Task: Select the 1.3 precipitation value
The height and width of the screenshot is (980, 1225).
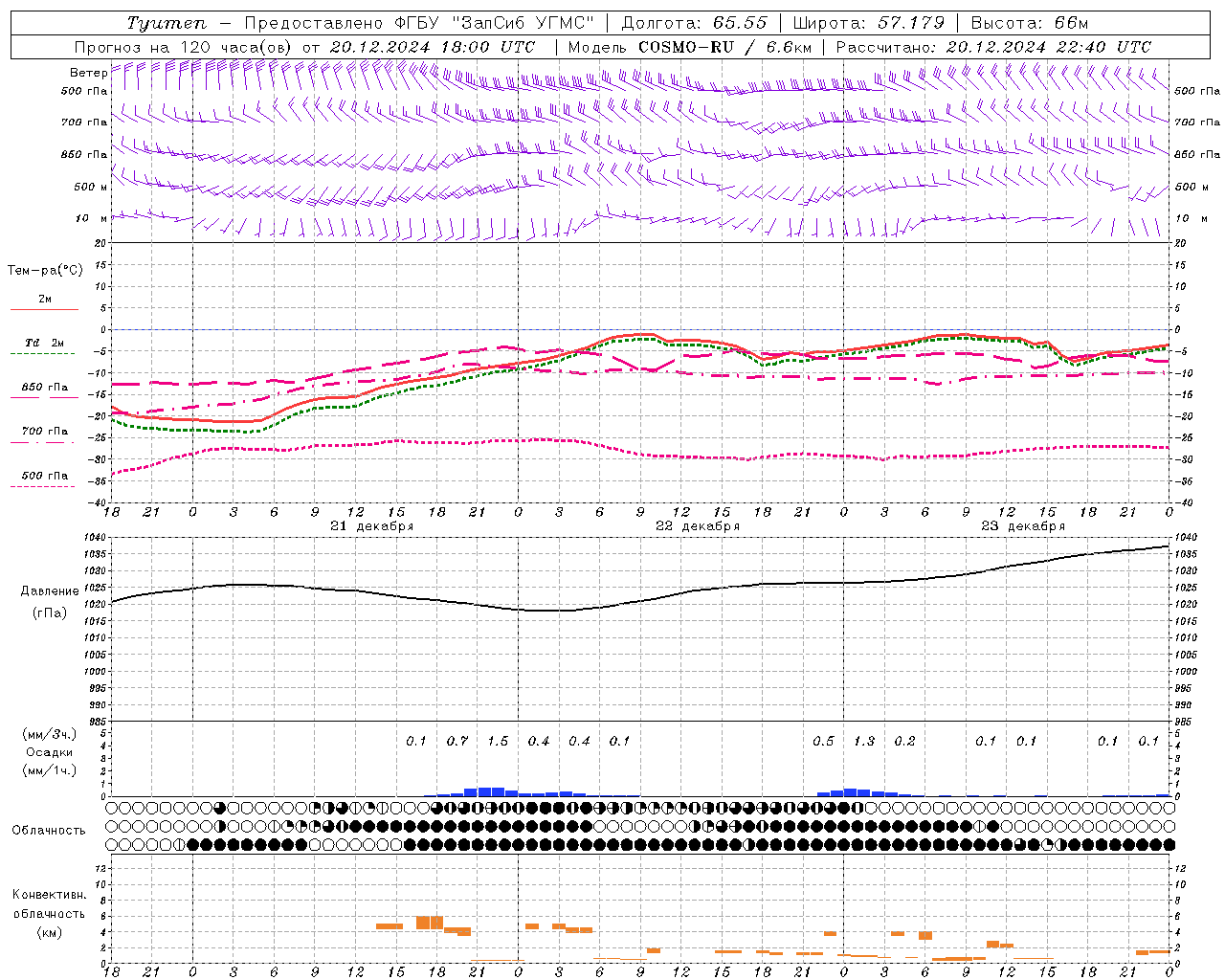Action: click(864, 742)
